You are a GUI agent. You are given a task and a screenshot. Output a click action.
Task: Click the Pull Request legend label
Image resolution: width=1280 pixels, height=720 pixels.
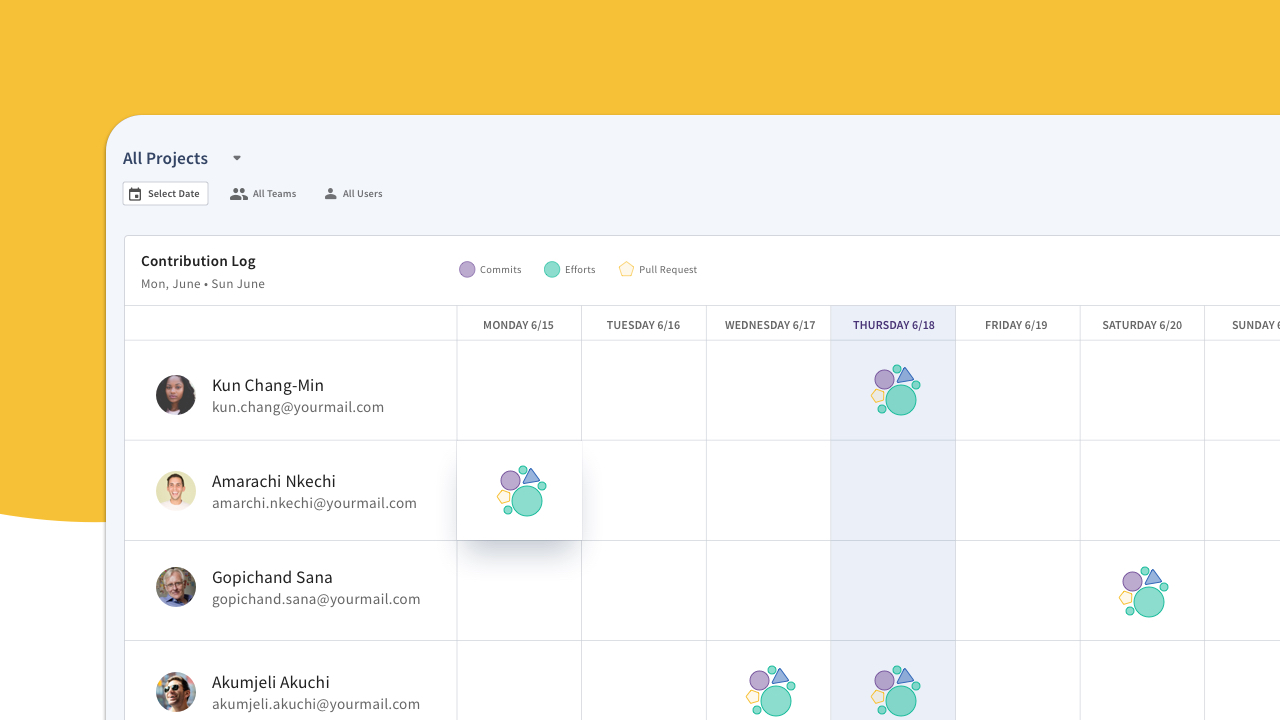coord(668,270)
